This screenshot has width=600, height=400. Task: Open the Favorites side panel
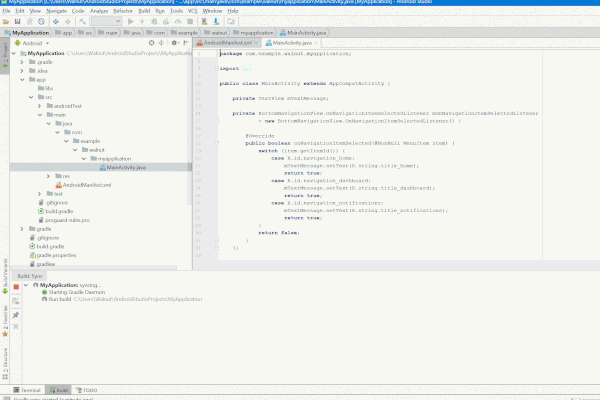point(5,322)
